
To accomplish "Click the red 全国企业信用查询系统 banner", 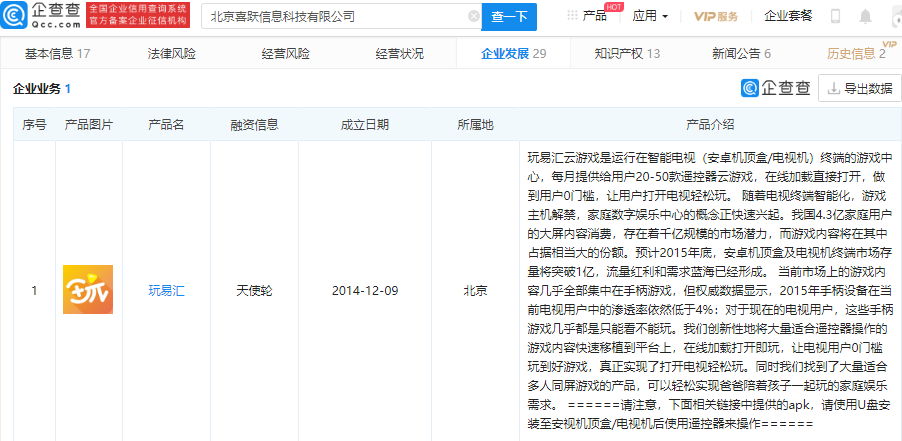I will pyautogui.click(x=138, y=16).
